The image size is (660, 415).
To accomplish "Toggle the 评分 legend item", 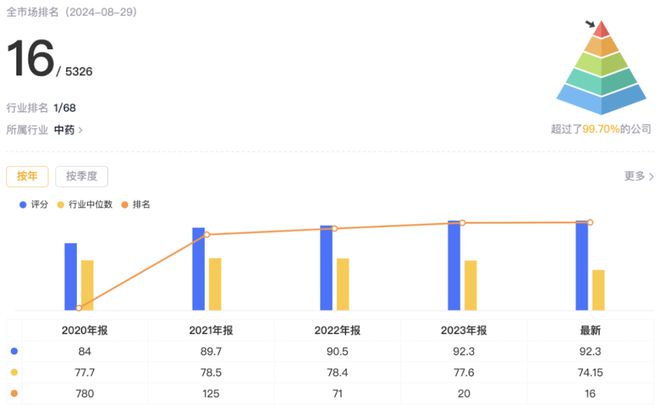I will click(x=34, y=205).
